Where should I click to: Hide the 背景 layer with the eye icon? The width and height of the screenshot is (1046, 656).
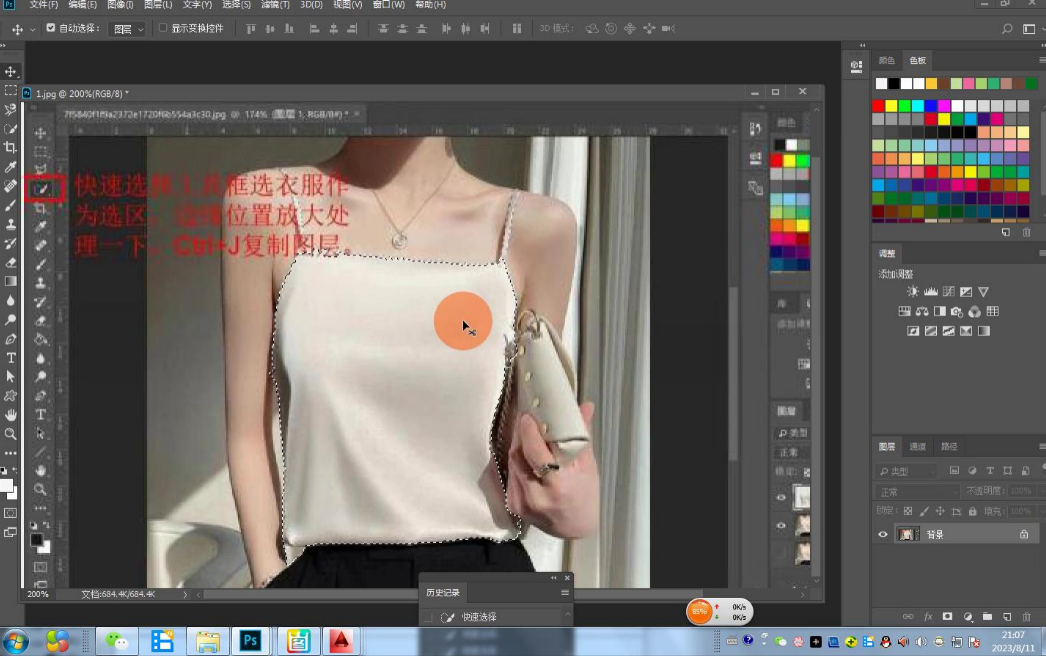pos(883,535)
